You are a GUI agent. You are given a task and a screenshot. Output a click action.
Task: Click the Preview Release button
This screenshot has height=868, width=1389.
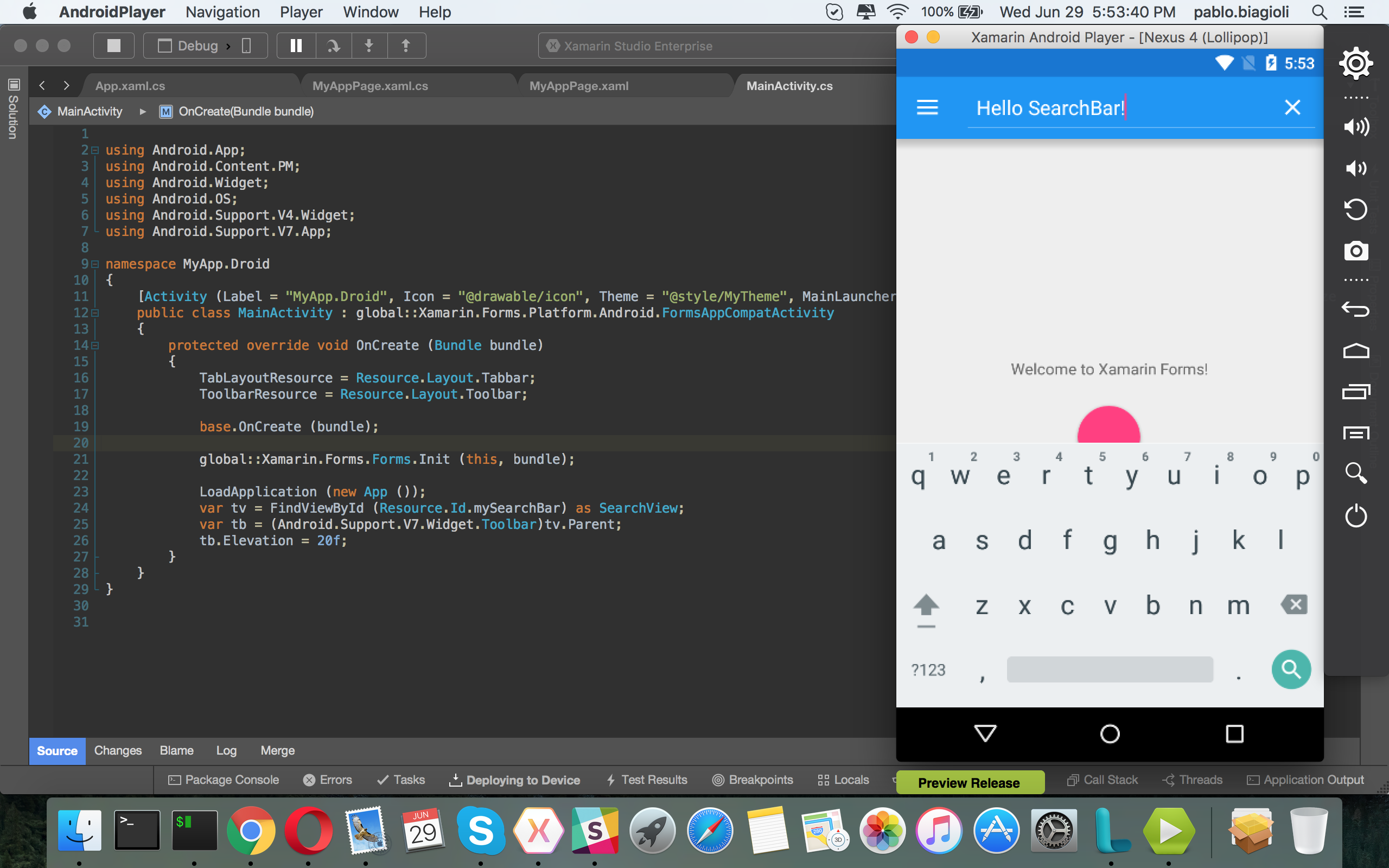tap(969, 782)
